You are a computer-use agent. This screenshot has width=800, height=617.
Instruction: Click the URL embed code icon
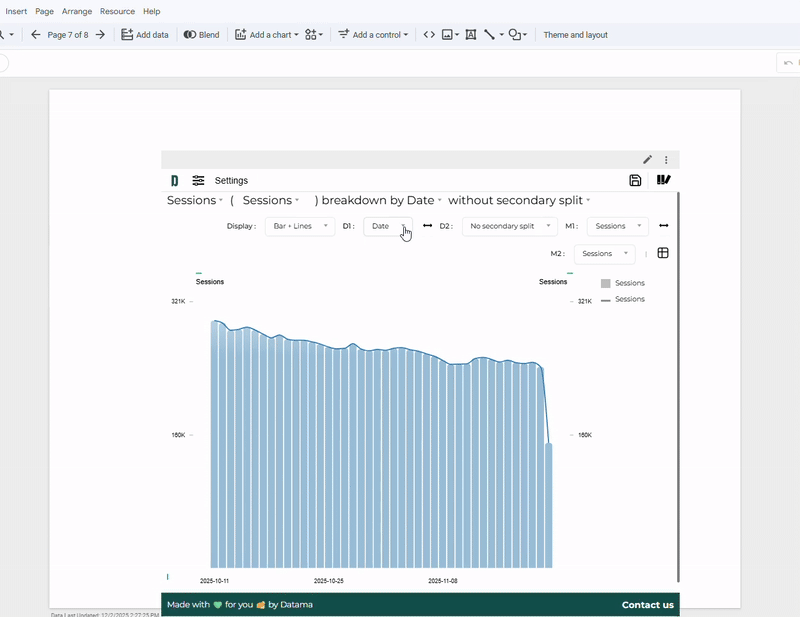coord(429,35)
